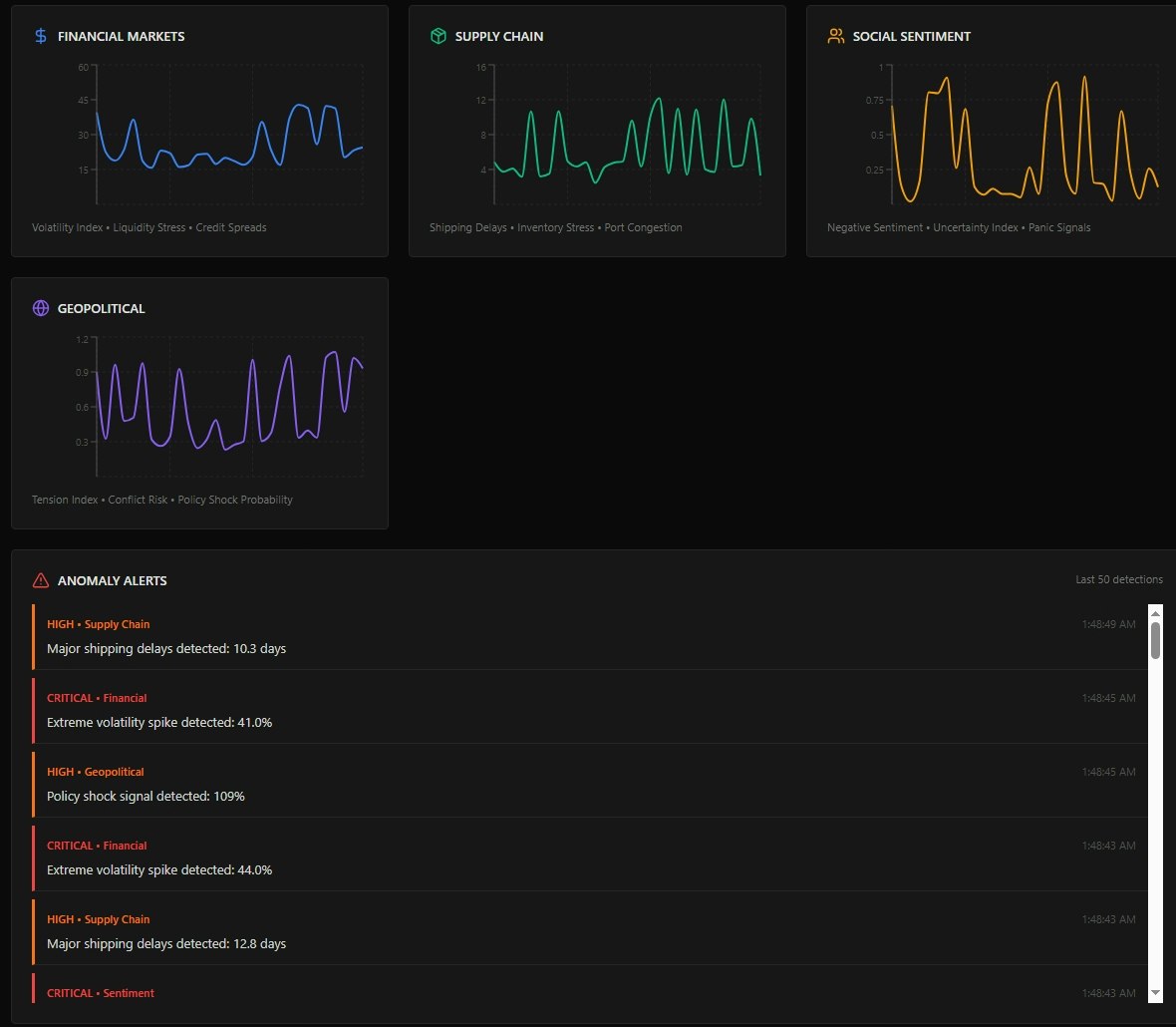
Task: Click the 'CRITICAL • Sentiment' label
Action: coord(101,993)
